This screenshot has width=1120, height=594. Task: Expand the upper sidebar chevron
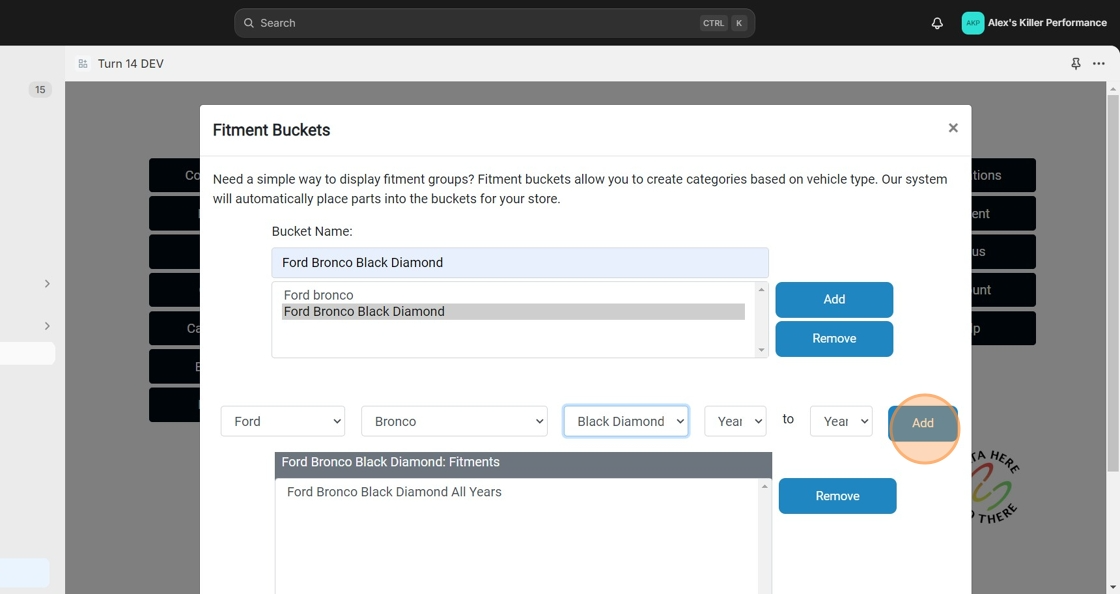pyautogui.click(x=47, y=283)
